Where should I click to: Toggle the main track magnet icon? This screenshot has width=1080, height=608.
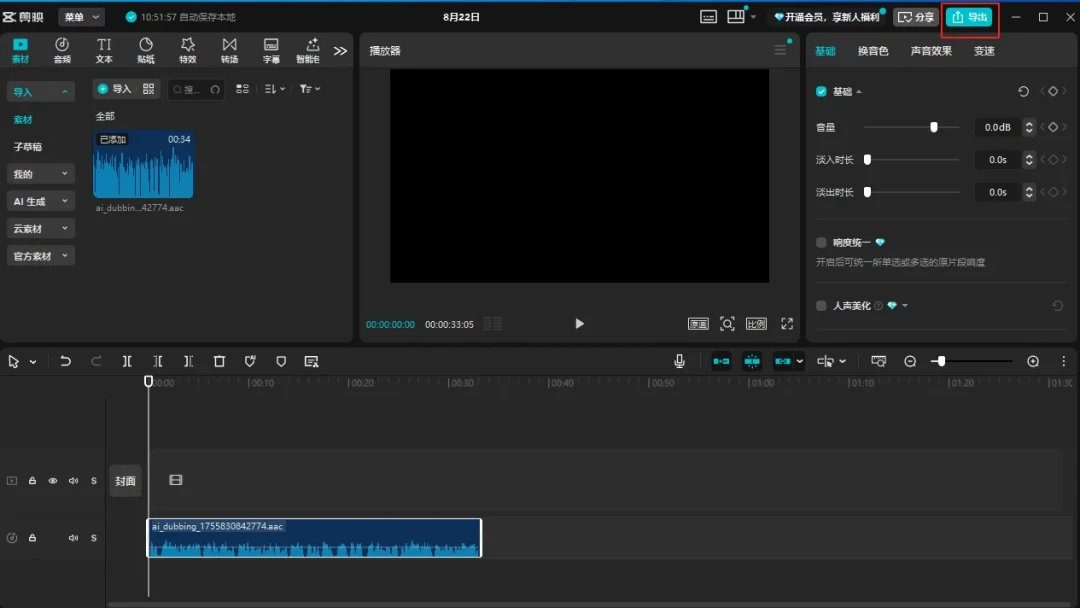[x=721, y=361]
